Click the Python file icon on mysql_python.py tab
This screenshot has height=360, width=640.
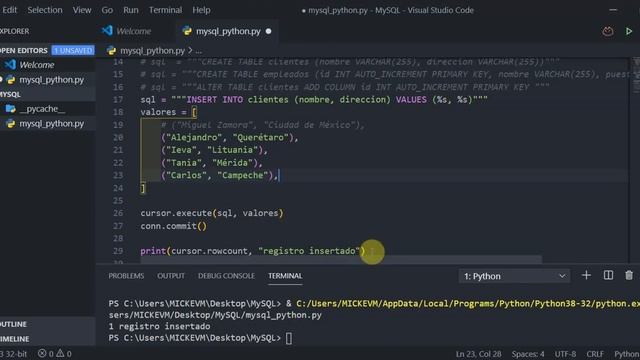(x=187, y=31)
